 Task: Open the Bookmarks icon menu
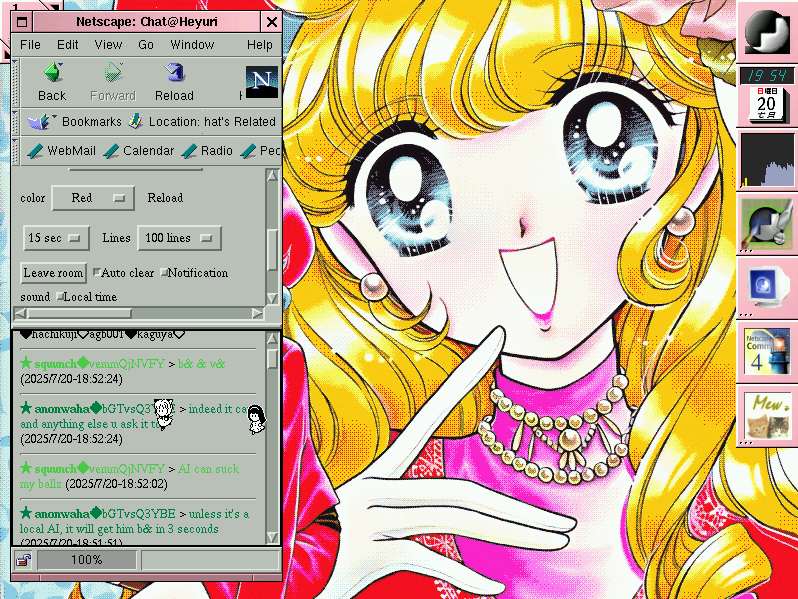[x=41, y=122]
